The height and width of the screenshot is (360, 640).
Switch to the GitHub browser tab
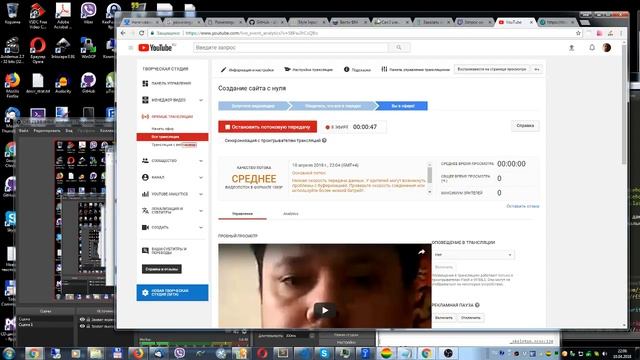click(x=266, y=22)
